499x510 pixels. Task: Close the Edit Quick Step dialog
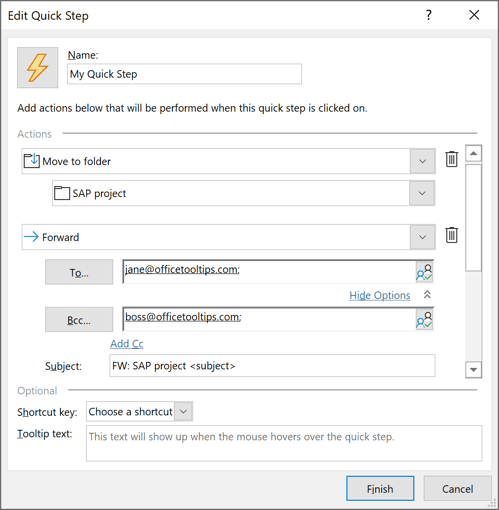[474, 15]
